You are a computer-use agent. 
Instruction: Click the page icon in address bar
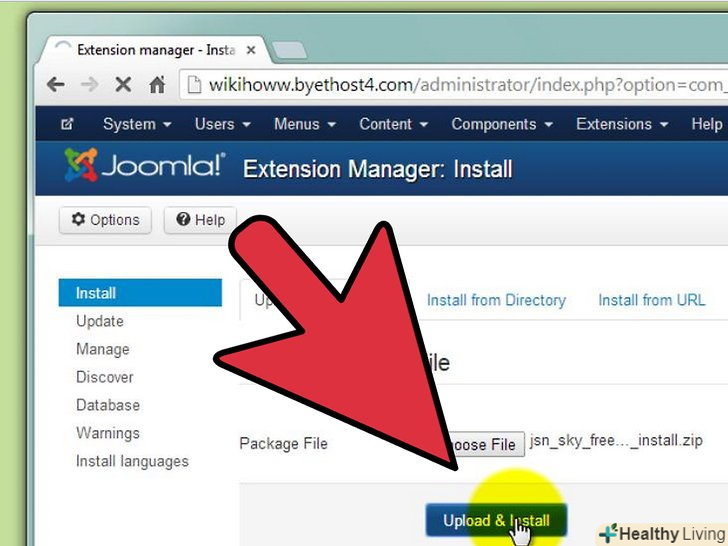(194, 85)
